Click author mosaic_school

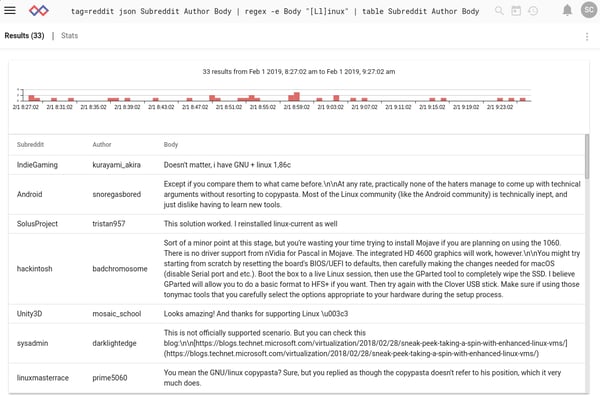pyautogui.click(x=117, y=314)
